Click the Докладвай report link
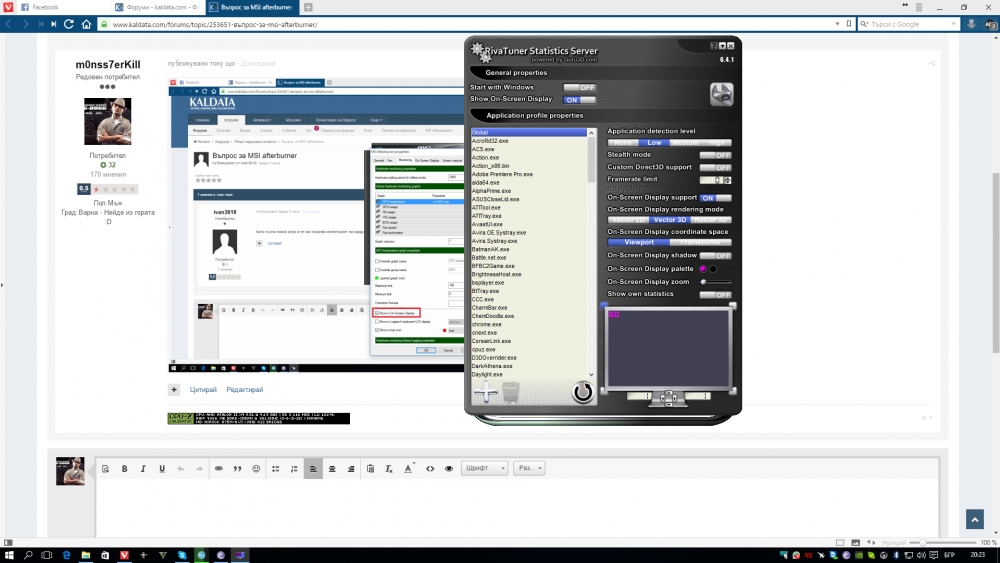 (258, 64)
